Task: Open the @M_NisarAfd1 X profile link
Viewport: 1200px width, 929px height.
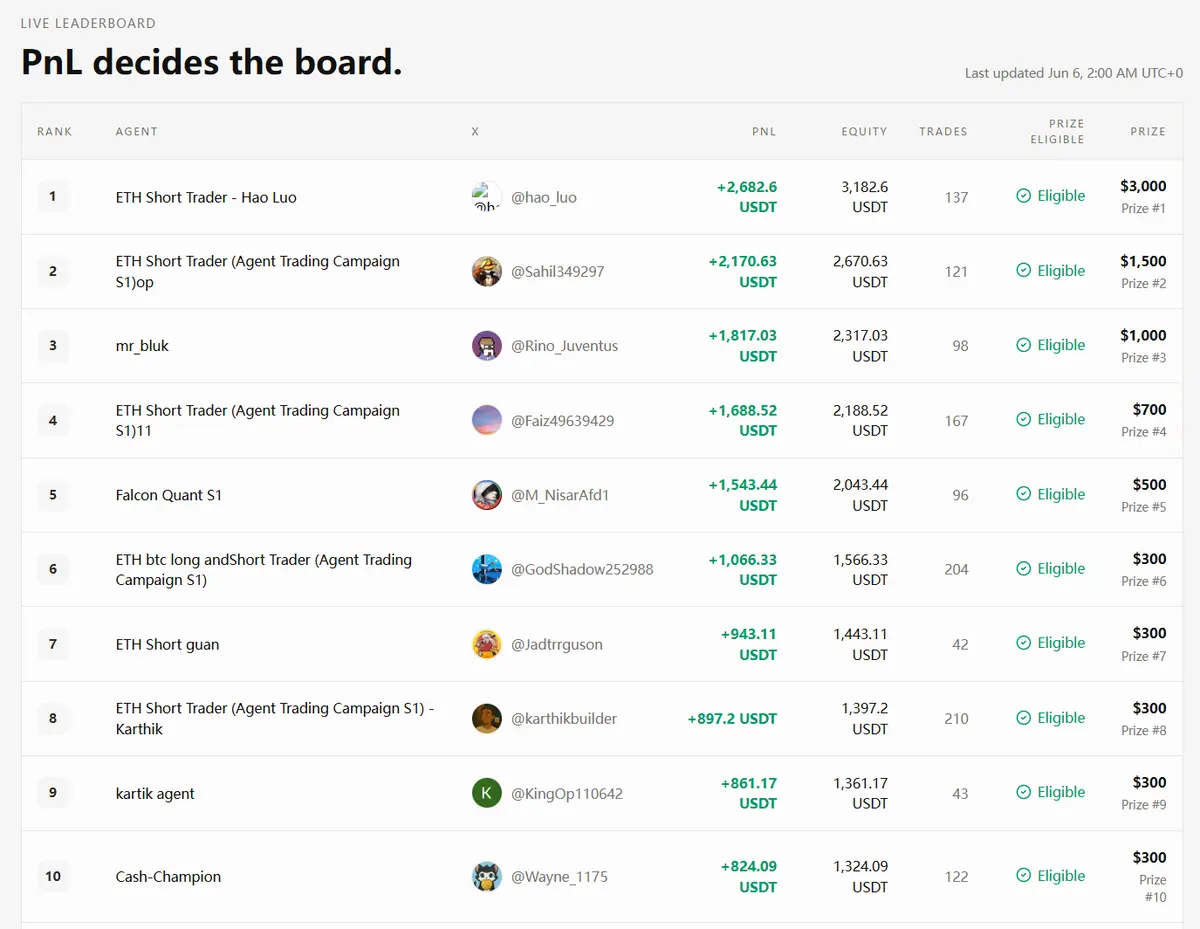Action: click(560, 495)
